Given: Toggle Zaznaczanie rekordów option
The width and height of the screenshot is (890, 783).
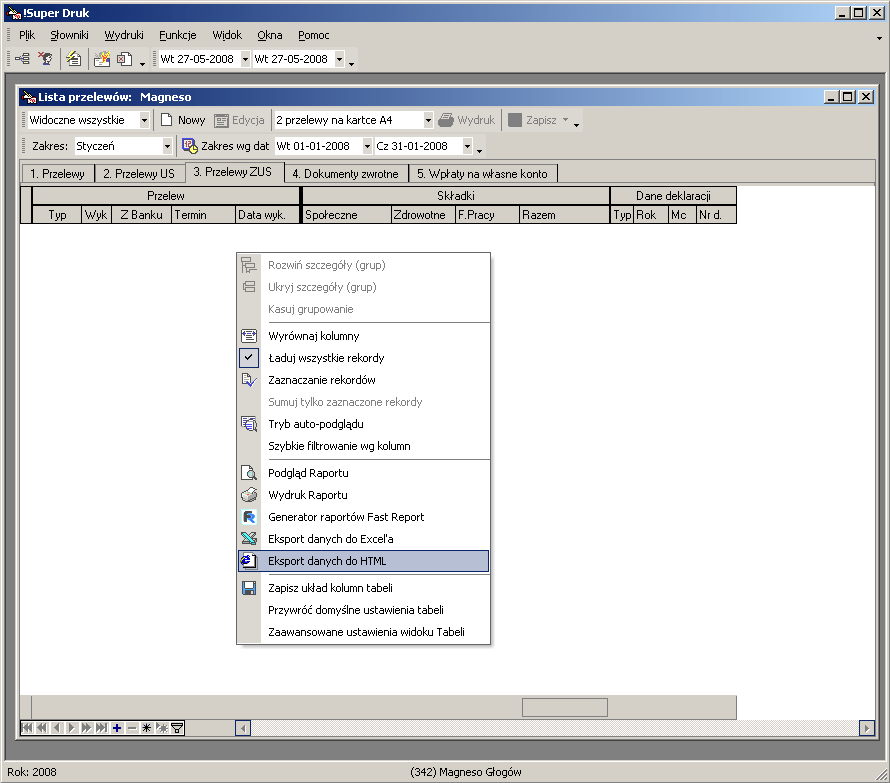Looking at the screenshot, I should (x=249, y=380).
